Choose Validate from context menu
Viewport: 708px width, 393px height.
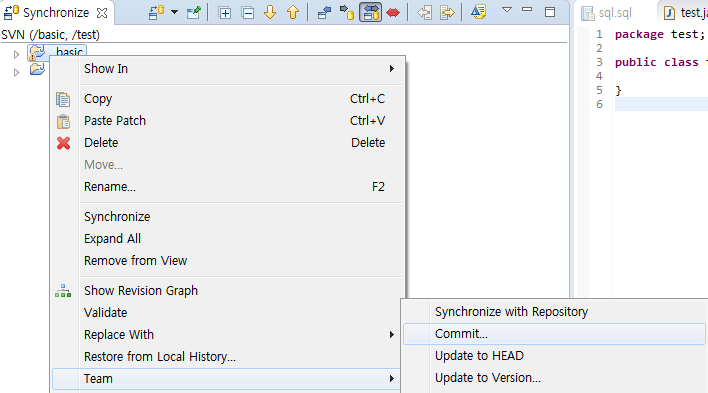pos(228,313)
